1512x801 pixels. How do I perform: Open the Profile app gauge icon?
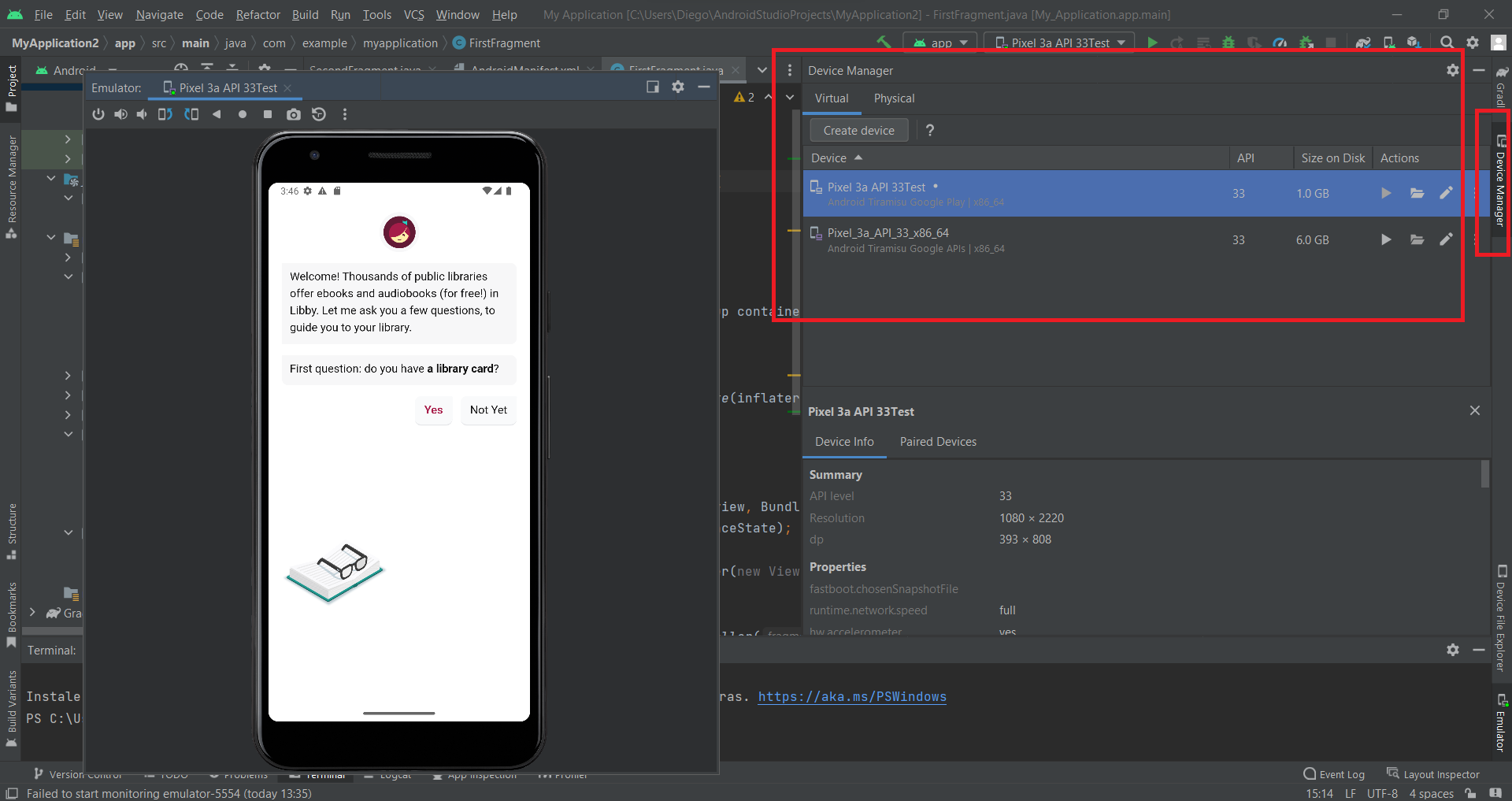[x=1280, y=43]
